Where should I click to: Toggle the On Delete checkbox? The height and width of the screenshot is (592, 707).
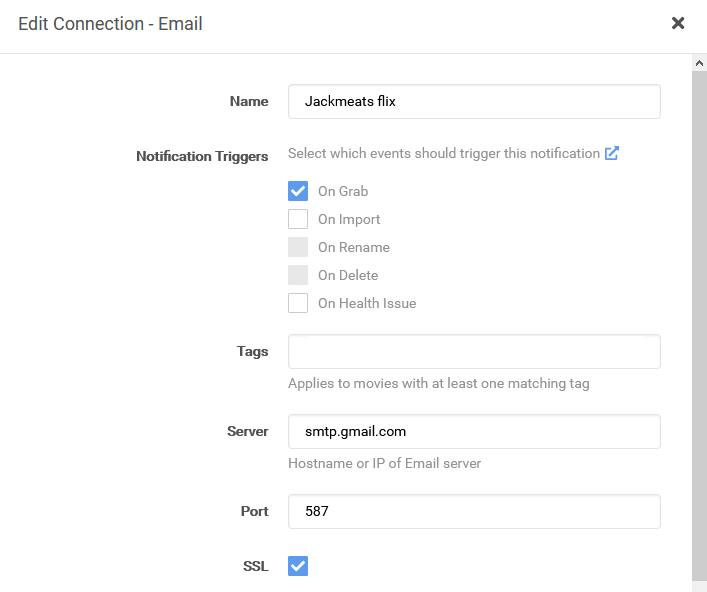point(298,275)
